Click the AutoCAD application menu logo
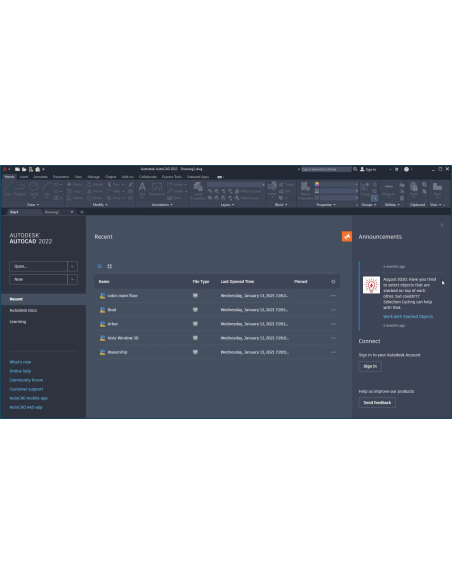452x584 pixels. 4,169
